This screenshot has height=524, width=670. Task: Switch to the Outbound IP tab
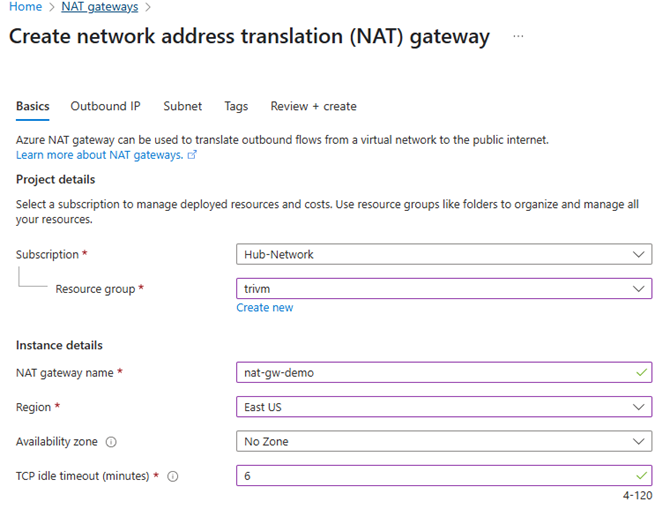pyautogui.click(x=106, y=106)
